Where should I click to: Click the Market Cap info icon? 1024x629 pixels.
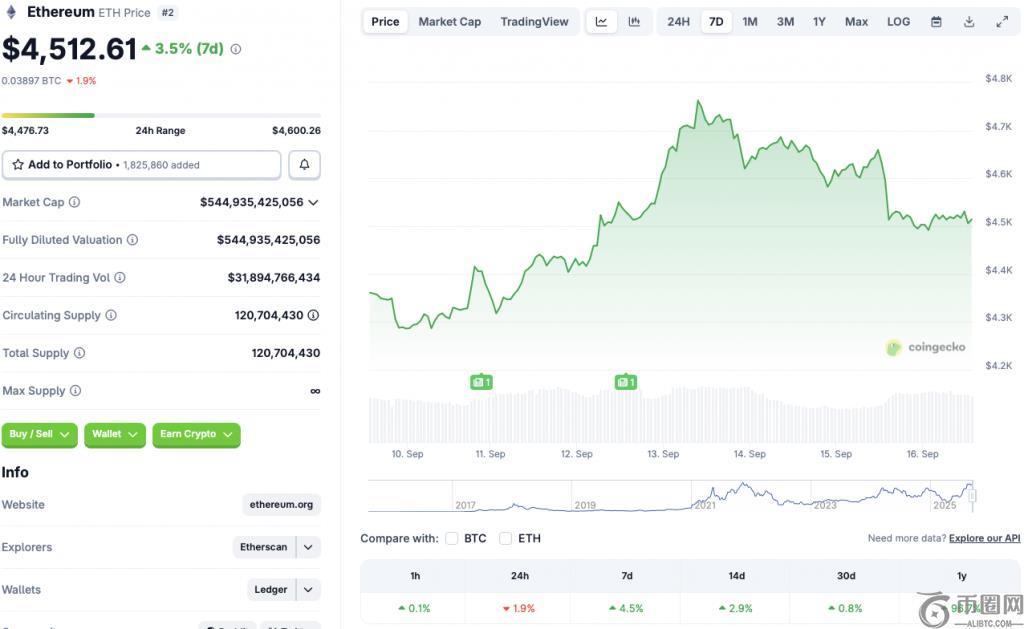74,202
